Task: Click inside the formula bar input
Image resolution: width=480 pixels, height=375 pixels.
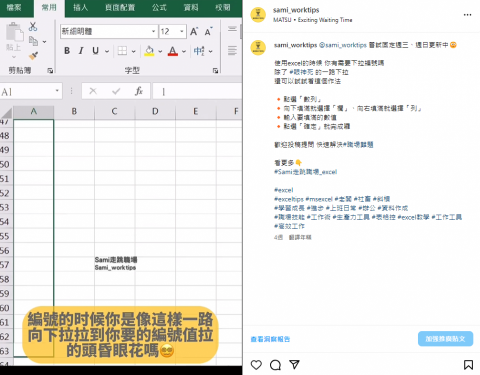Action: pyautogui.click(x=197, y=91)
